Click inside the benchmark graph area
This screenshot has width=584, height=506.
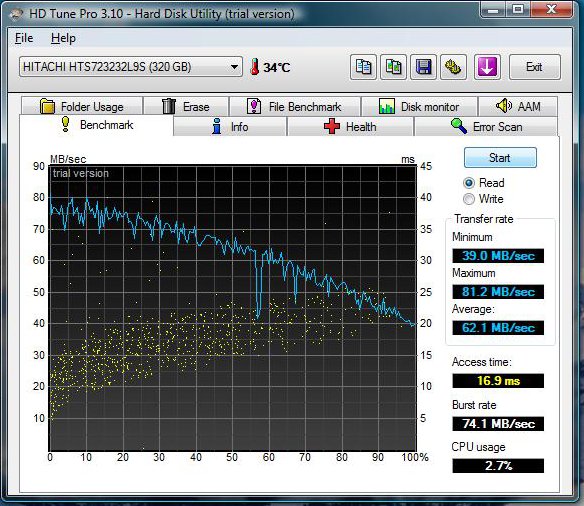coord(232,308)
